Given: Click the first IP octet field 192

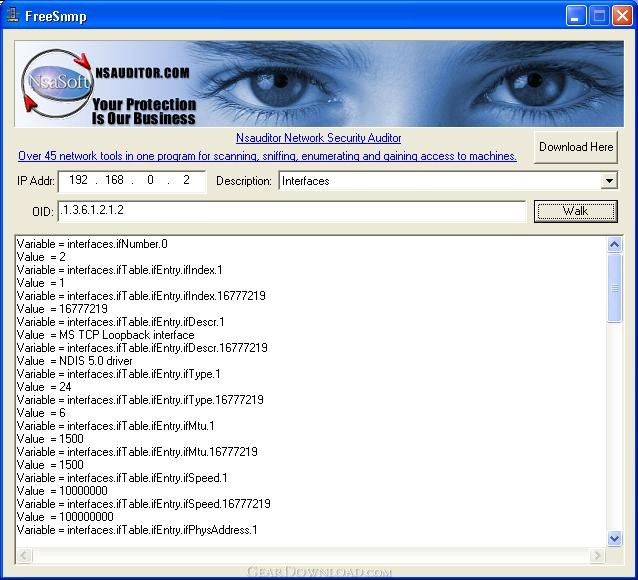Looking at the screenshot, I should pos(78,180).
